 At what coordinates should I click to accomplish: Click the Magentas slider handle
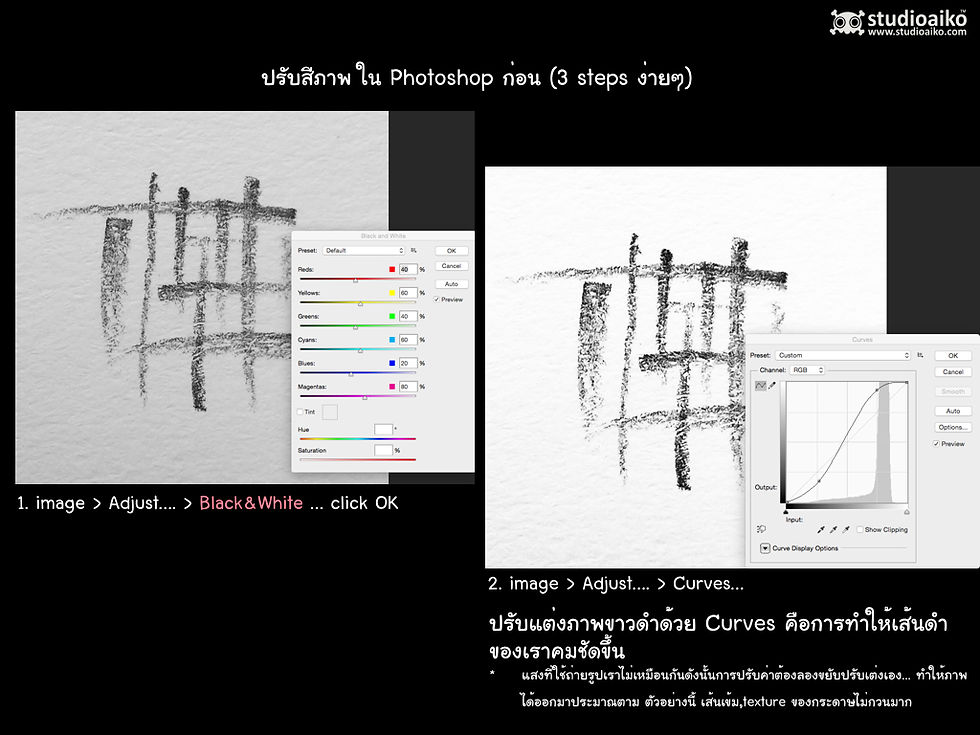(x=365, y=397)
